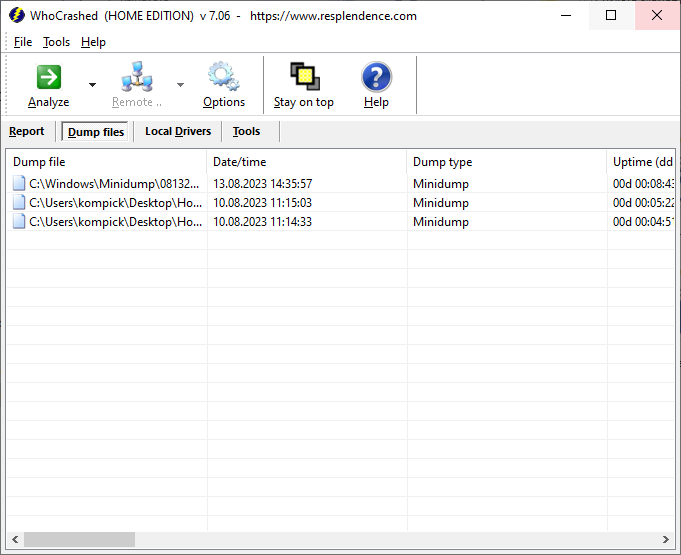Select the C:\Windows\Minidump\08132... row
The image size is (681, 555).
pyautogui.click(x=340, y=184)
